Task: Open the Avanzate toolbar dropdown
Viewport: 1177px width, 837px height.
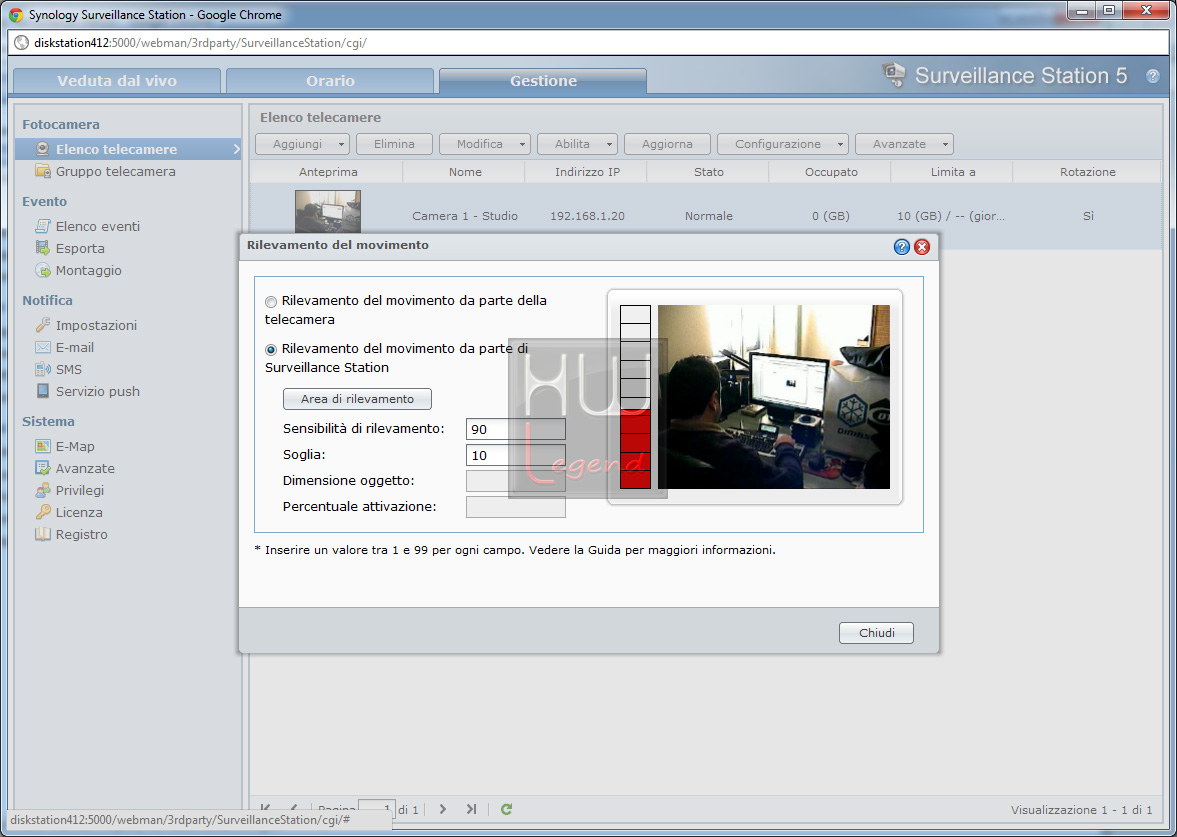Action: [905, 144]
